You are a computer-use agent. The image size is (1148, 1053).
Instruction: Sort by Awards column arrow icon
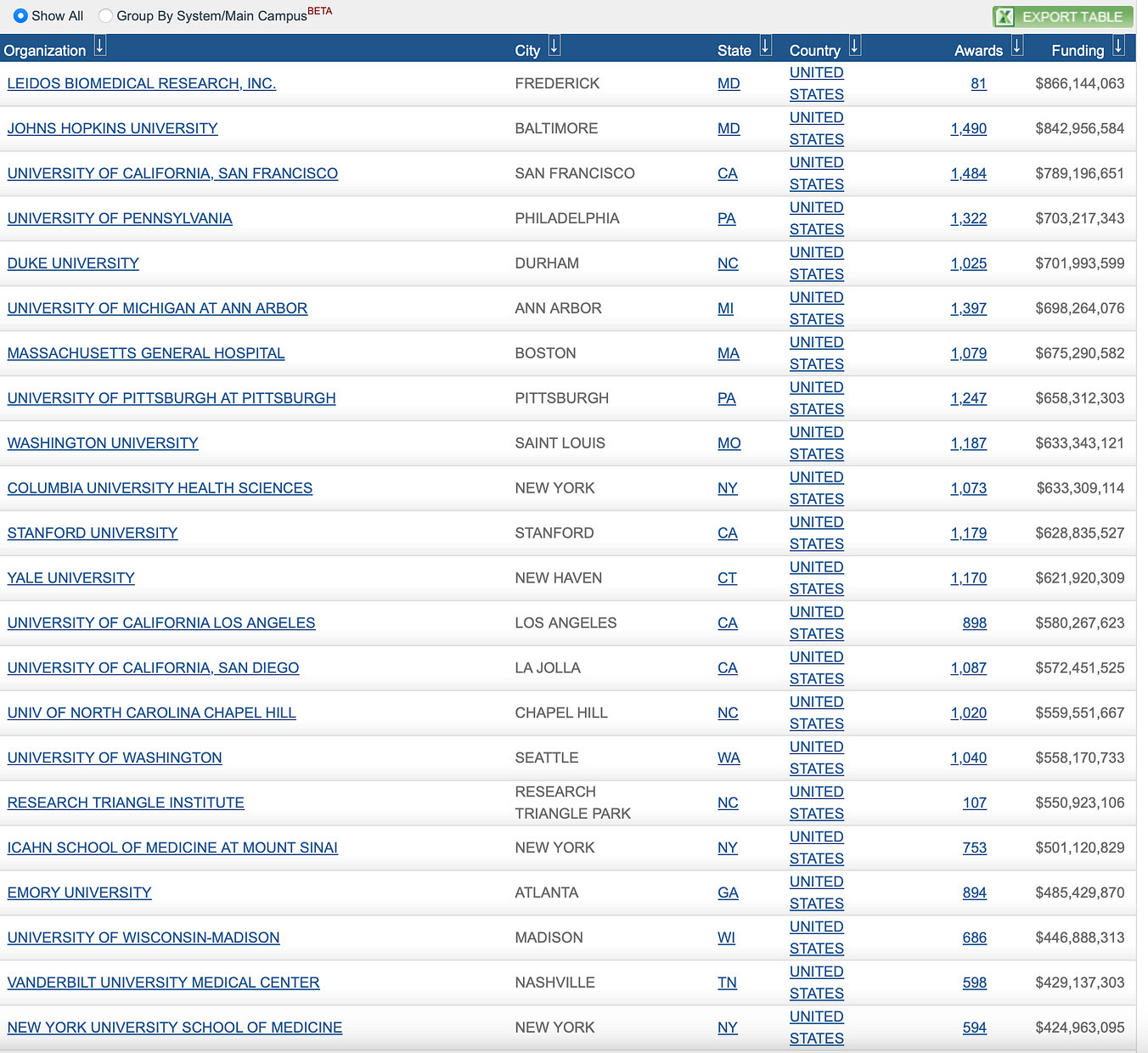1017,47
